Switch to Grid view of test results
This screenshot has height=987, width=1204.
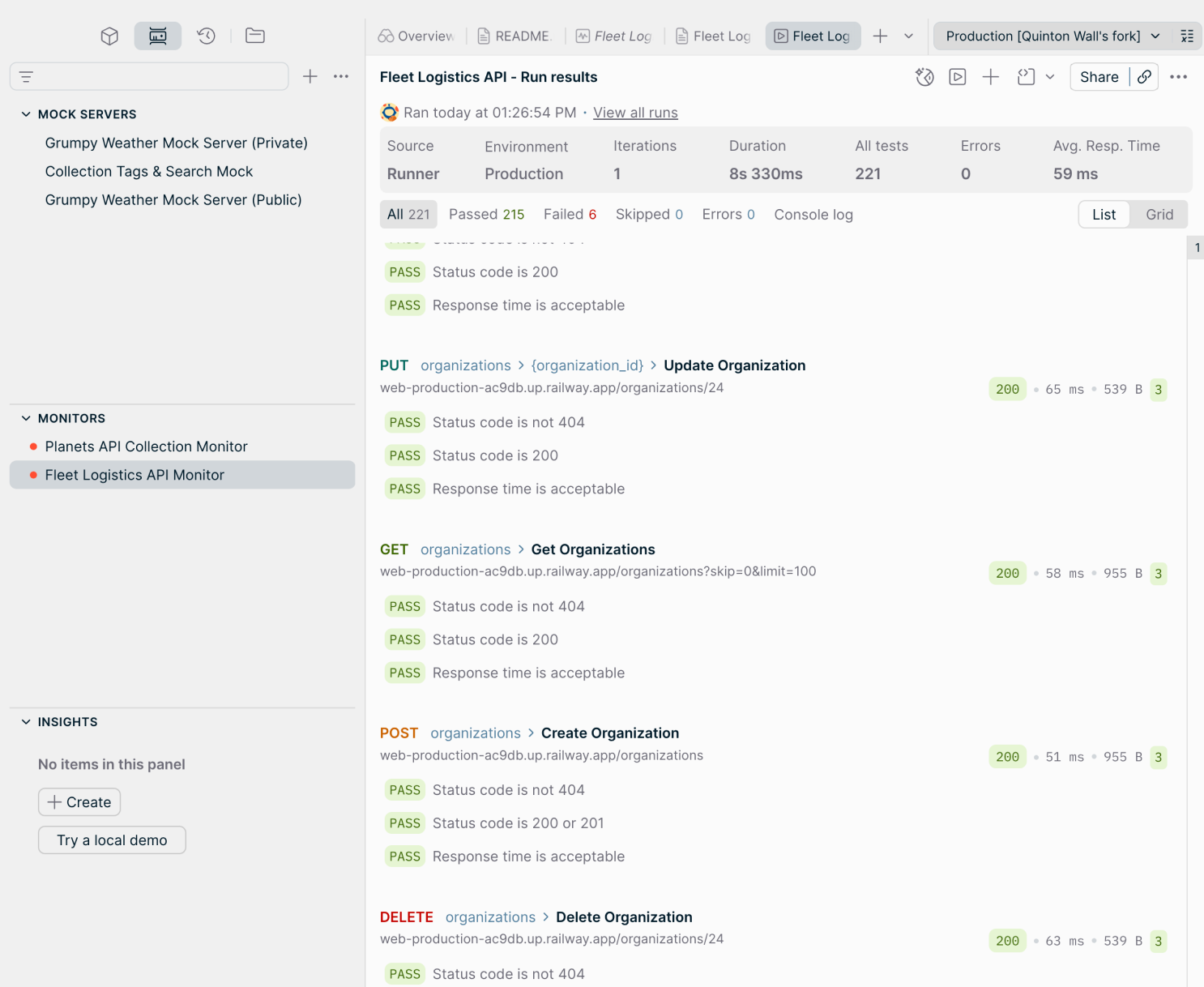pos(1159,214)
